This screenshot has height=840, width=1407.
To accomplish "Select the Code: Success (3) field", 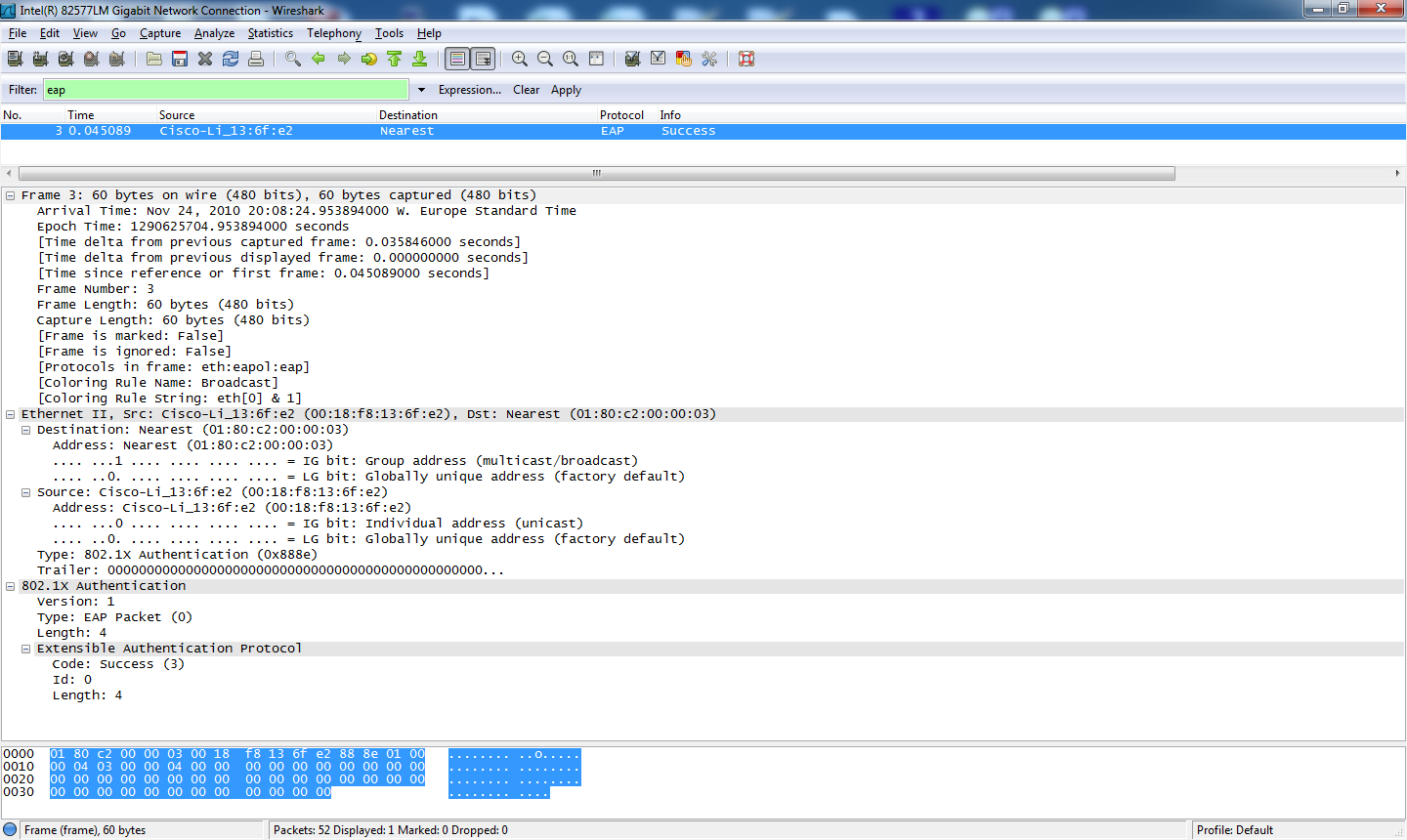I will point(118,664).
